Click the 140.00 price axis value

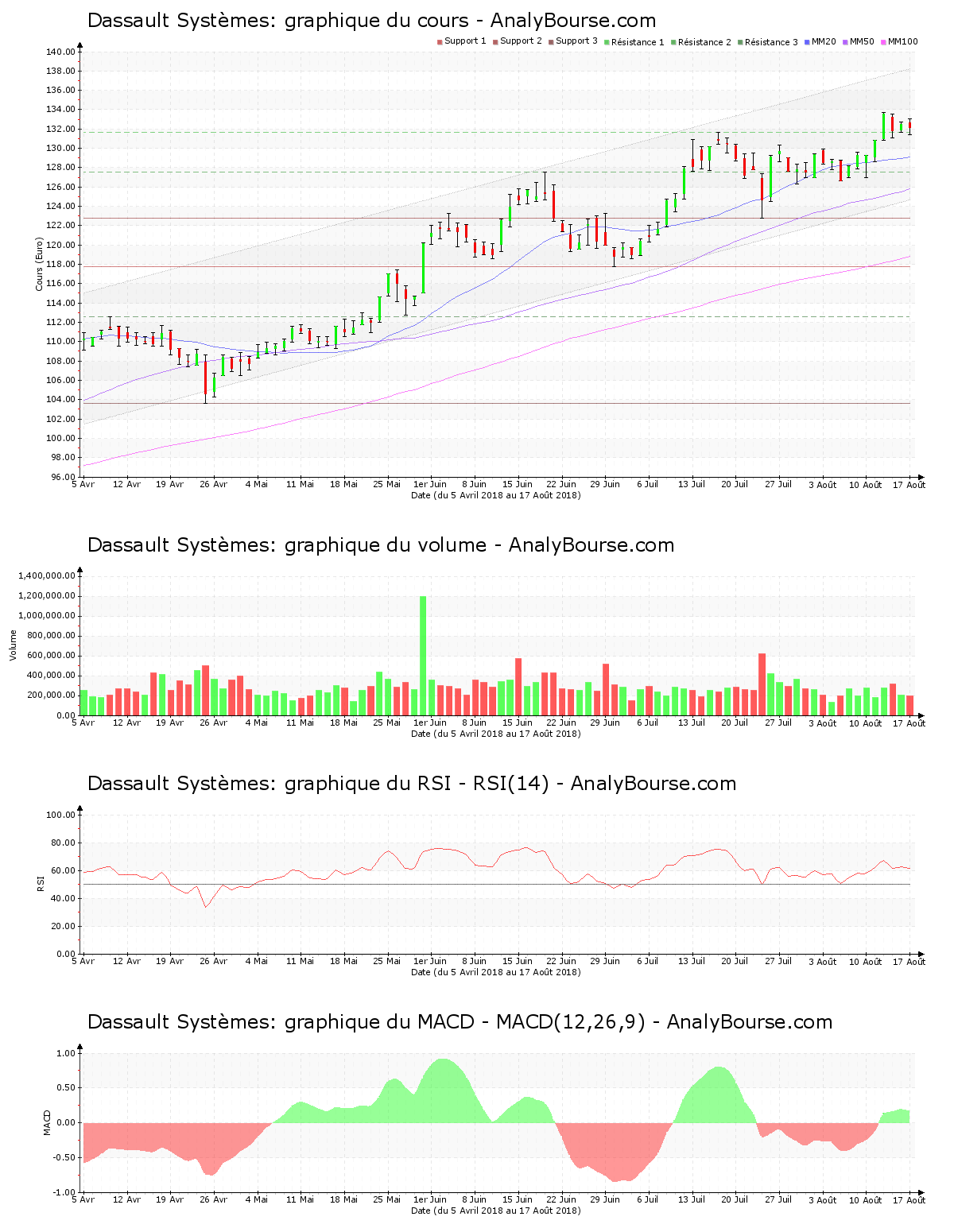pos(60,52)
